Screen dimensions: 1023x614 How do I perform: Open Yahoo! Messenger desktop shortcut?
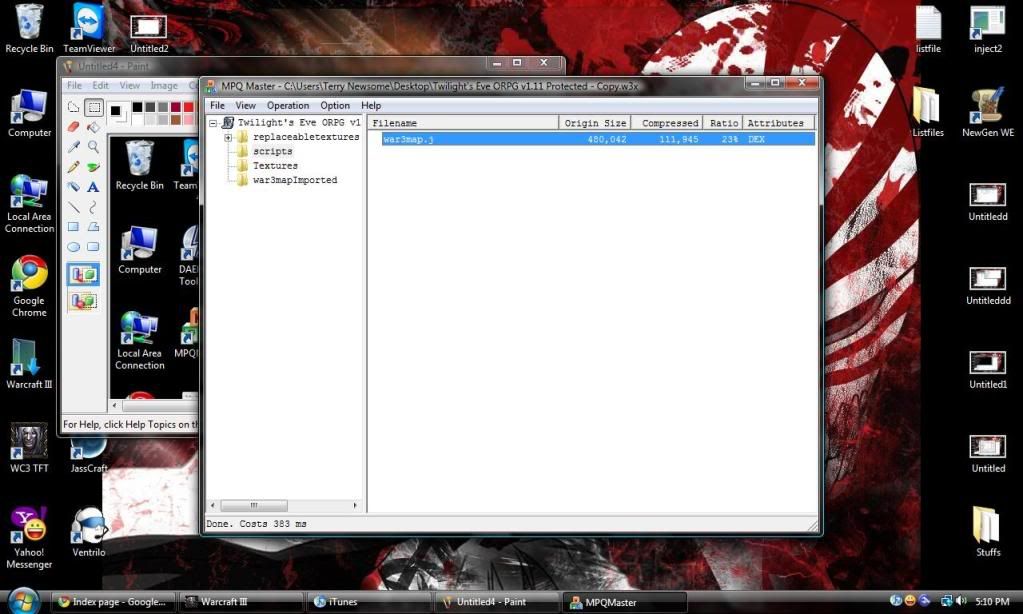[x=29, y=538]
